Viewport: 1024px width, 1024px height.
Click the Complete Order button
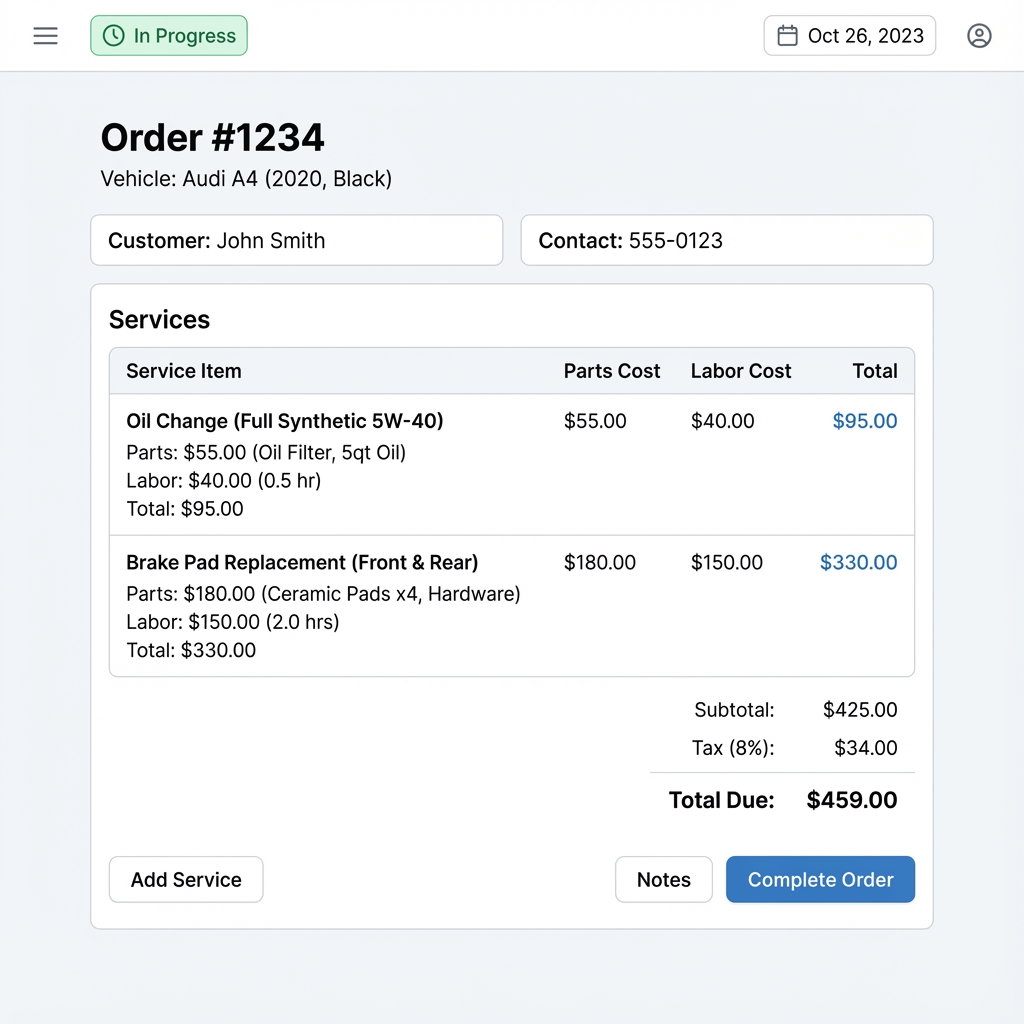coord(820,880)
